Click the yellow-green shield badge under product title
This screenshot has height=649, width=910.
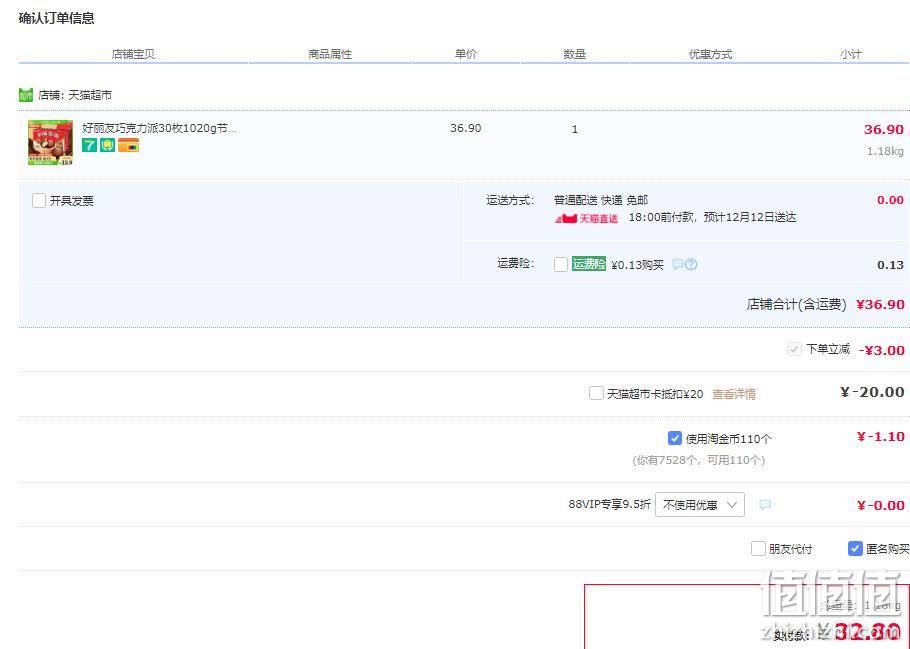(x=107, y=145)
